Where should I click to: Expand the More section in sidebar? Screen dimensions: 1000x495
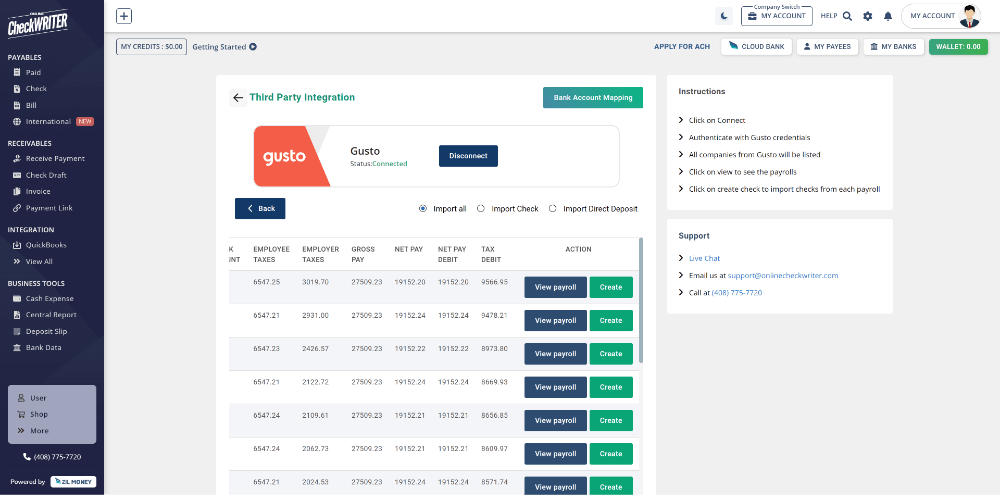point(38,431)
